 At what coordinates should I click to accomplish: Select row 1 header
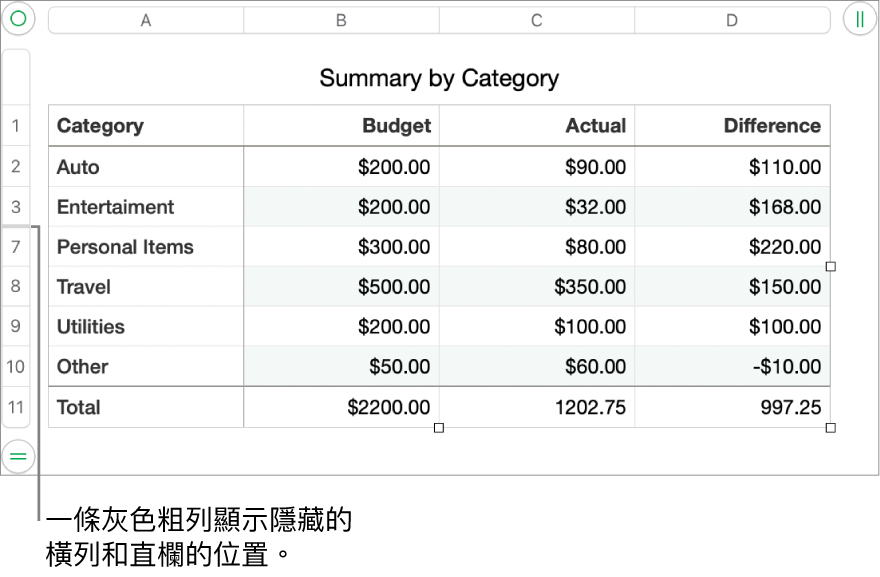(x=16, y=126)
